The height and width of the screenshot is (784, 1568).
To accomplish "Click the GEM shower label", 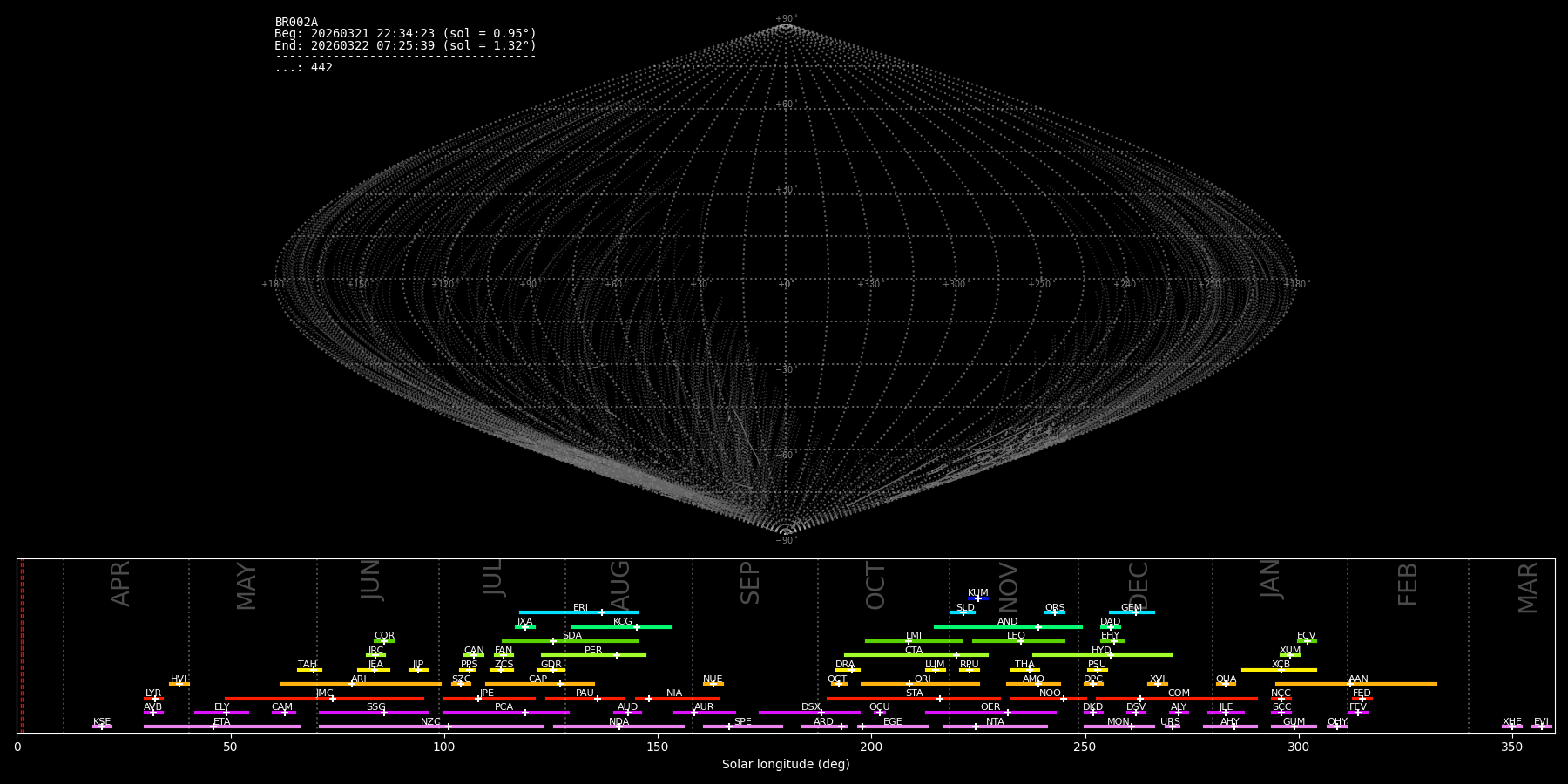I will coord(1131,608).
